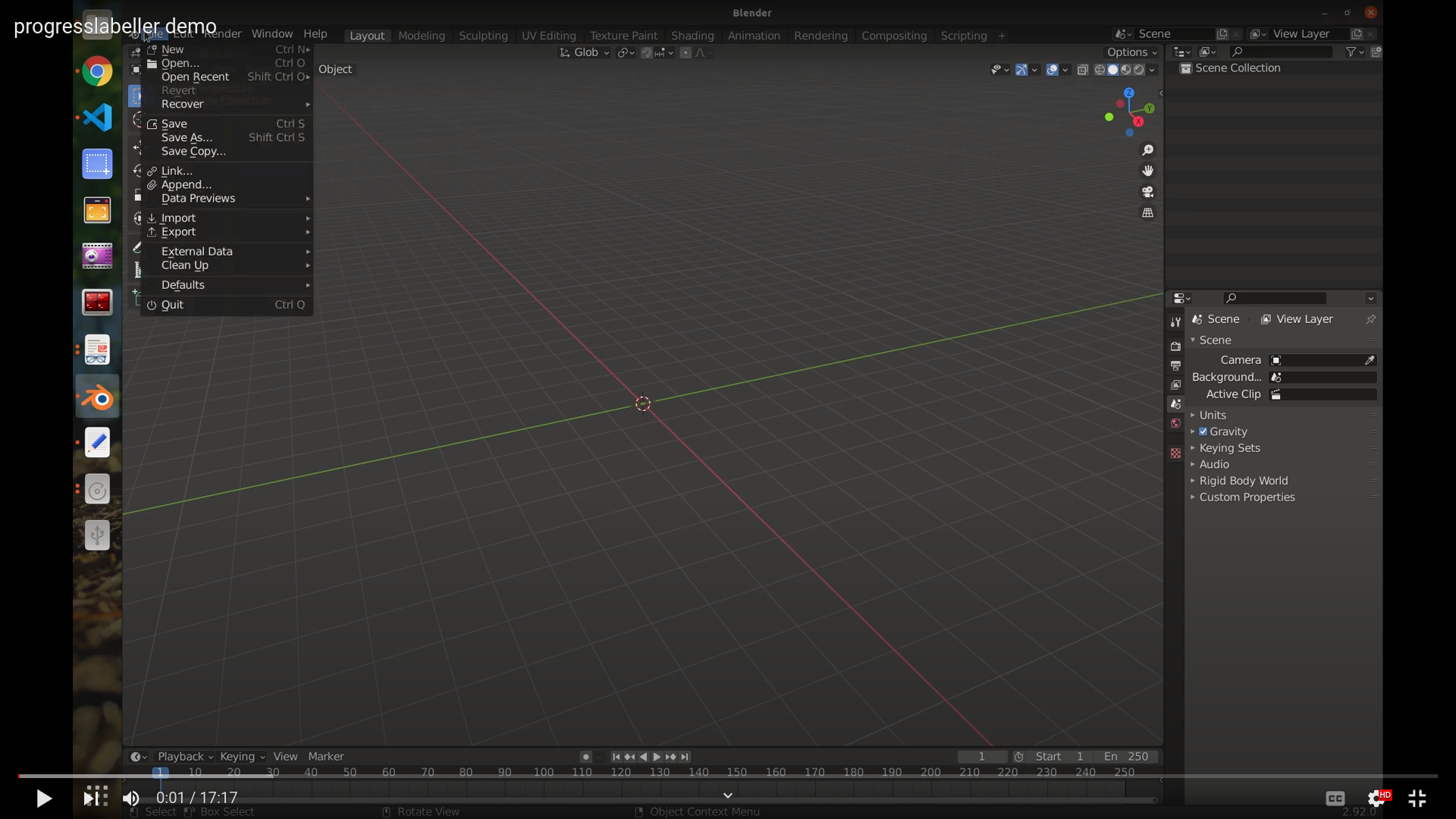Screen dimensions: 1456x819
Task: Click the Chrome icon in the dock
Action: click(x=97, y=72)
